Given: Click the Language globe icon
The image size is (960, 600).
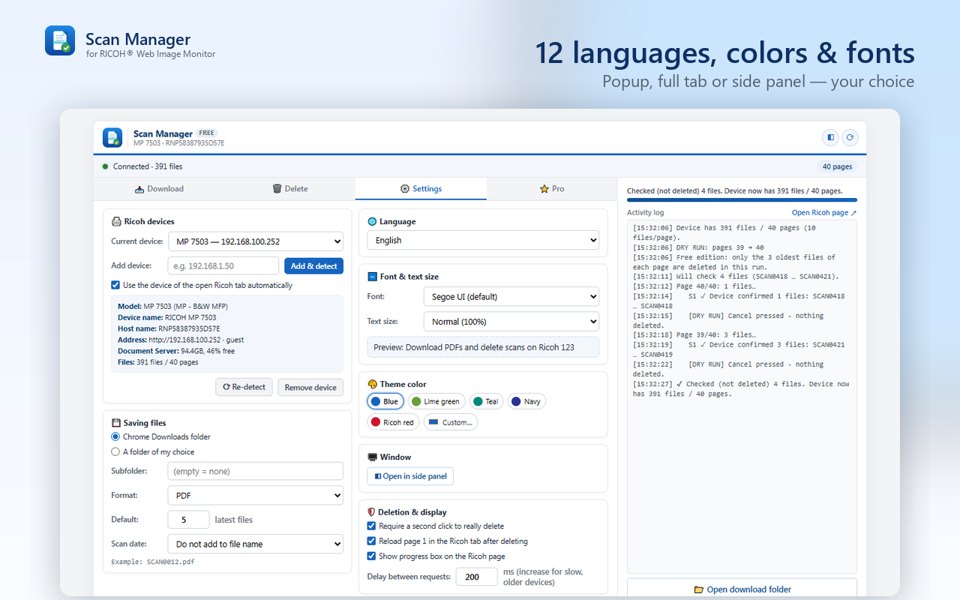Looking at the screenshot, I should pos(372,222).
